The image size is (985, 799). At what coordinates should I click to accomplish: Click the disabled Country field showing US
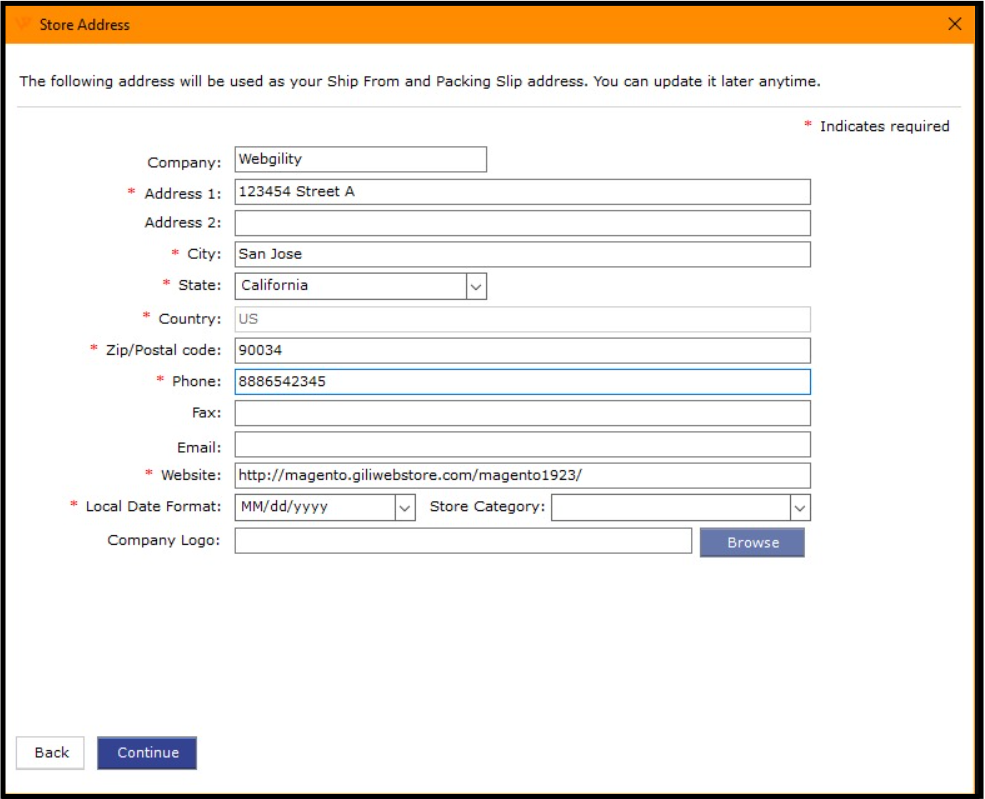pyautogui.click(x=522, y=319)
